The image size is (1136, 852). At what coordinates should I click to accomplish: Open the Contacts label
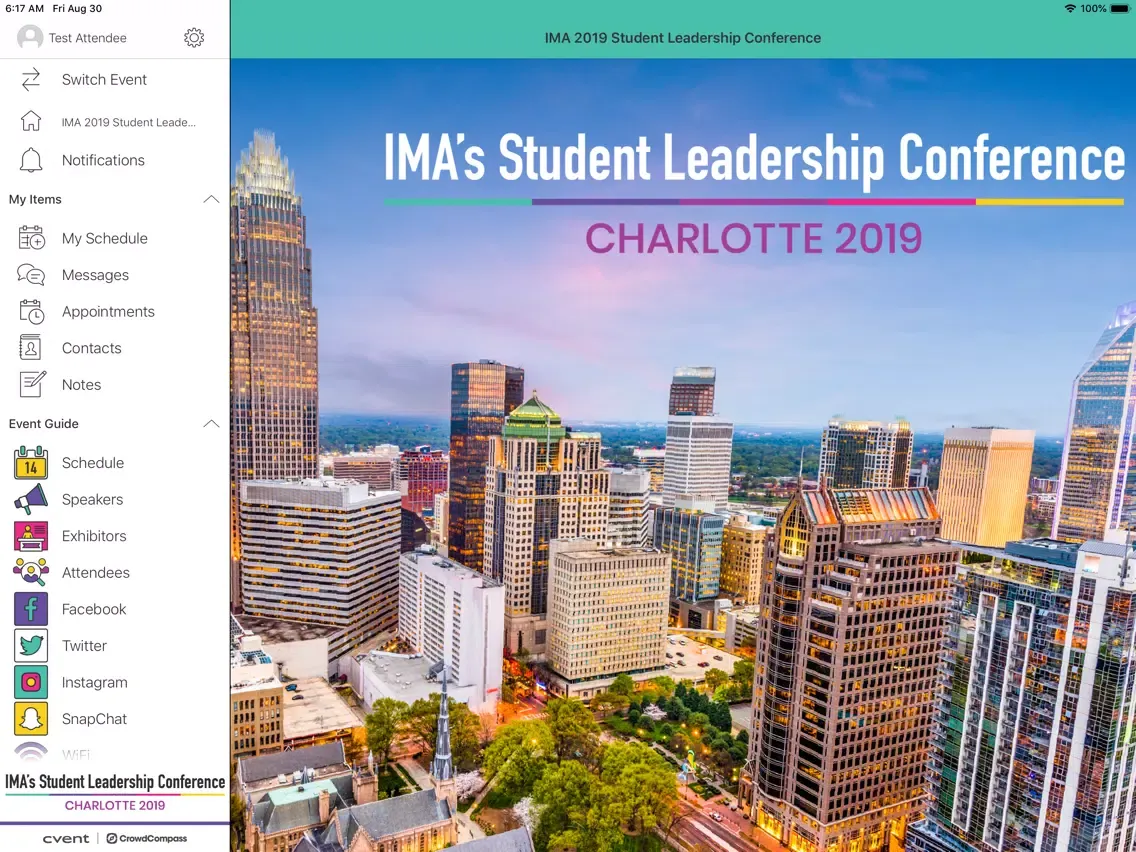click(x=91, y=348)
